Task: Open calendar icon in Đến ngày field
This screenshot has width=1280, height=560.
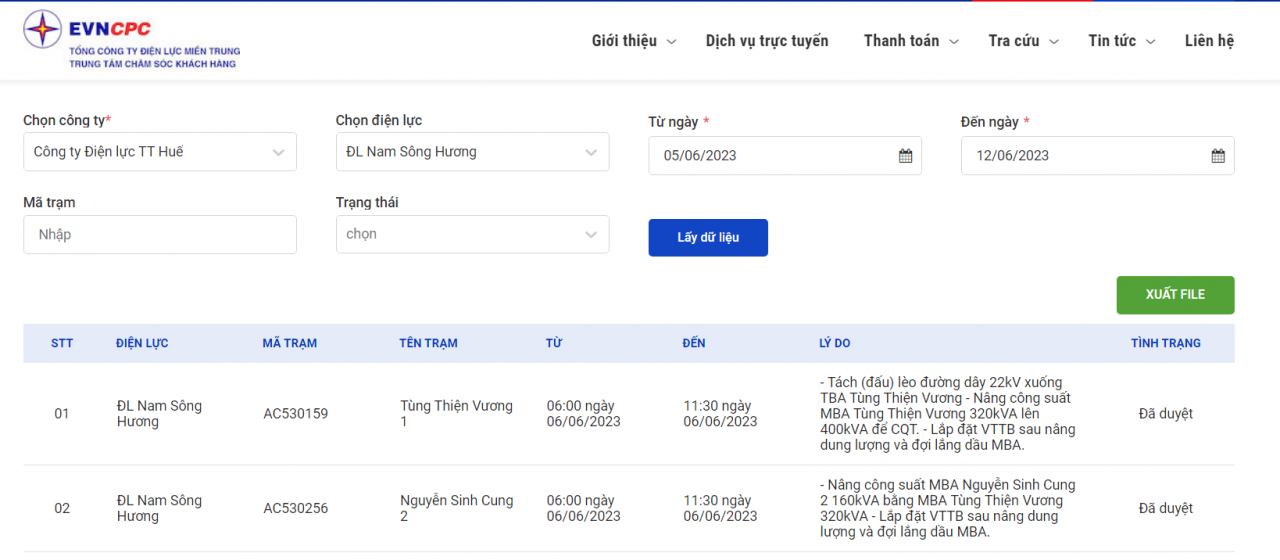Action: pos(1218,156)
